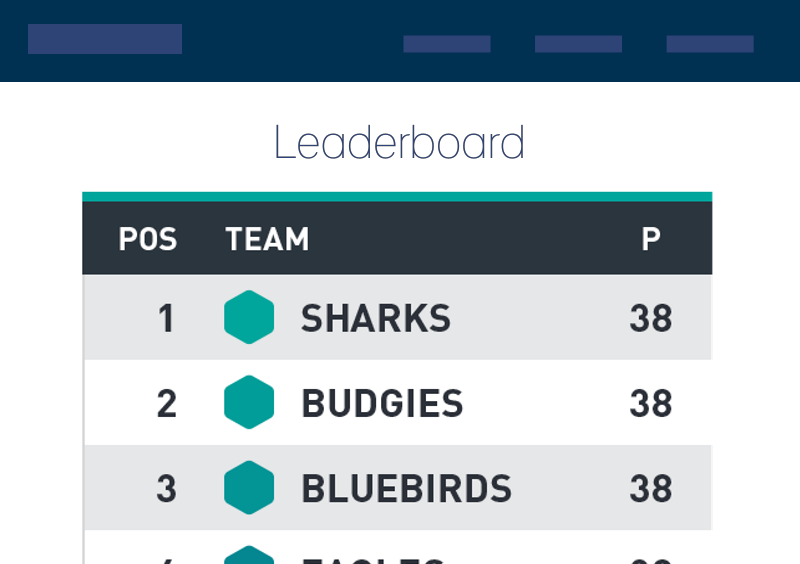Click the Leaderboard heading
This screenshot has height=564, width=800.
click(x=399, y=142)
